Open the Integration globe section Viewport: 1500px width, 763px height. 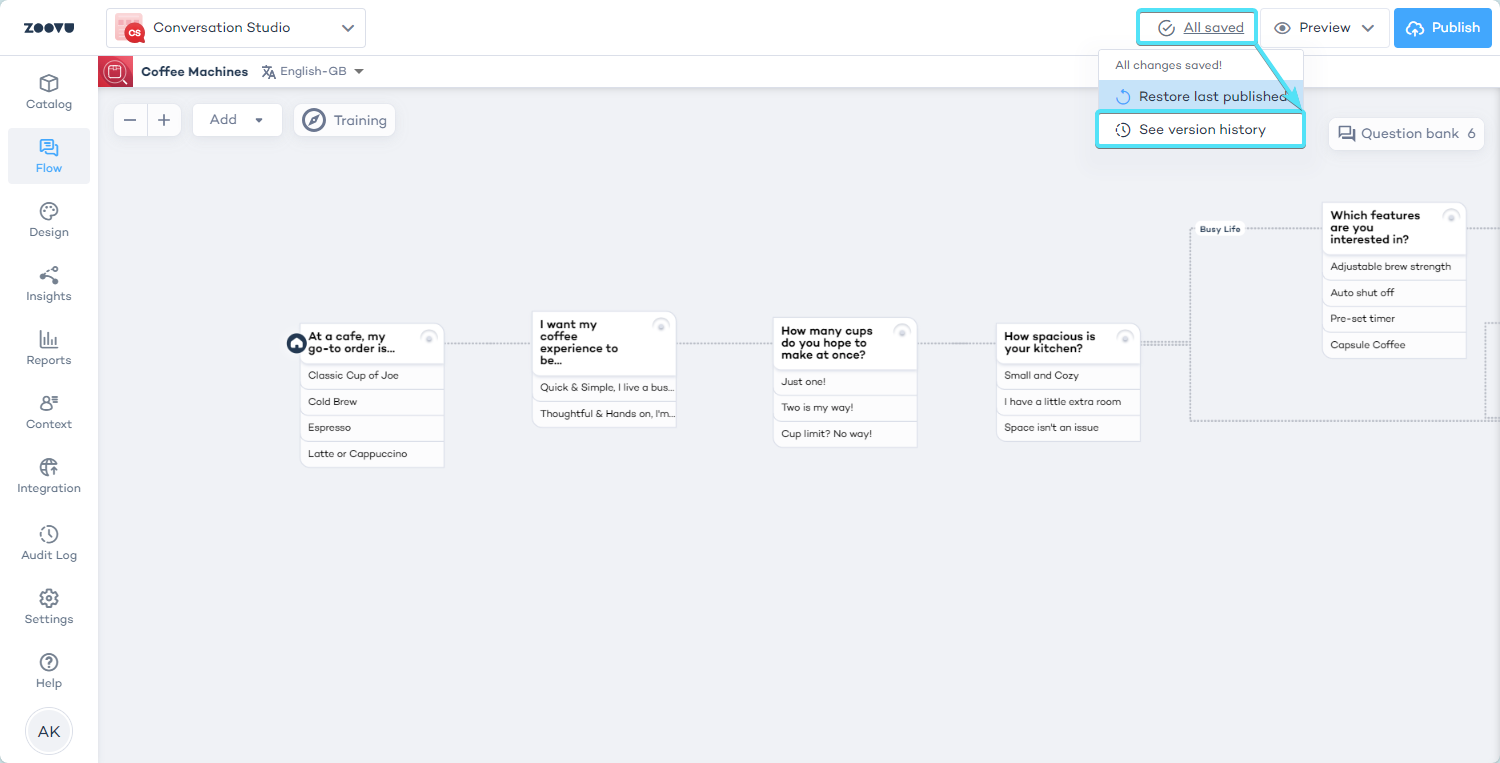pyautogui.click(x=49, y=476)
